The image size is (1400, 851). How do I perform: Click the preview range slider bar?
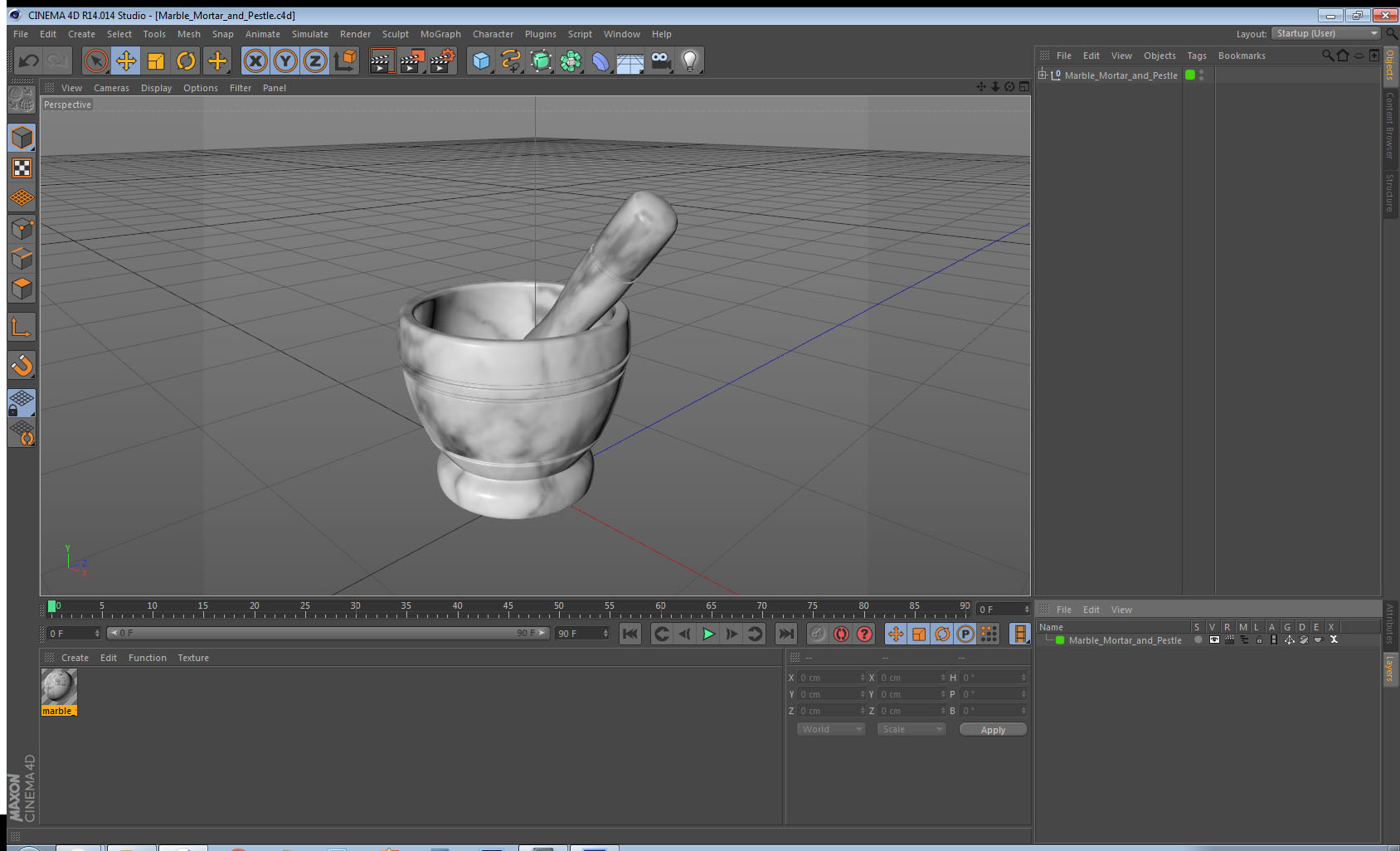(x=328, y=633)
